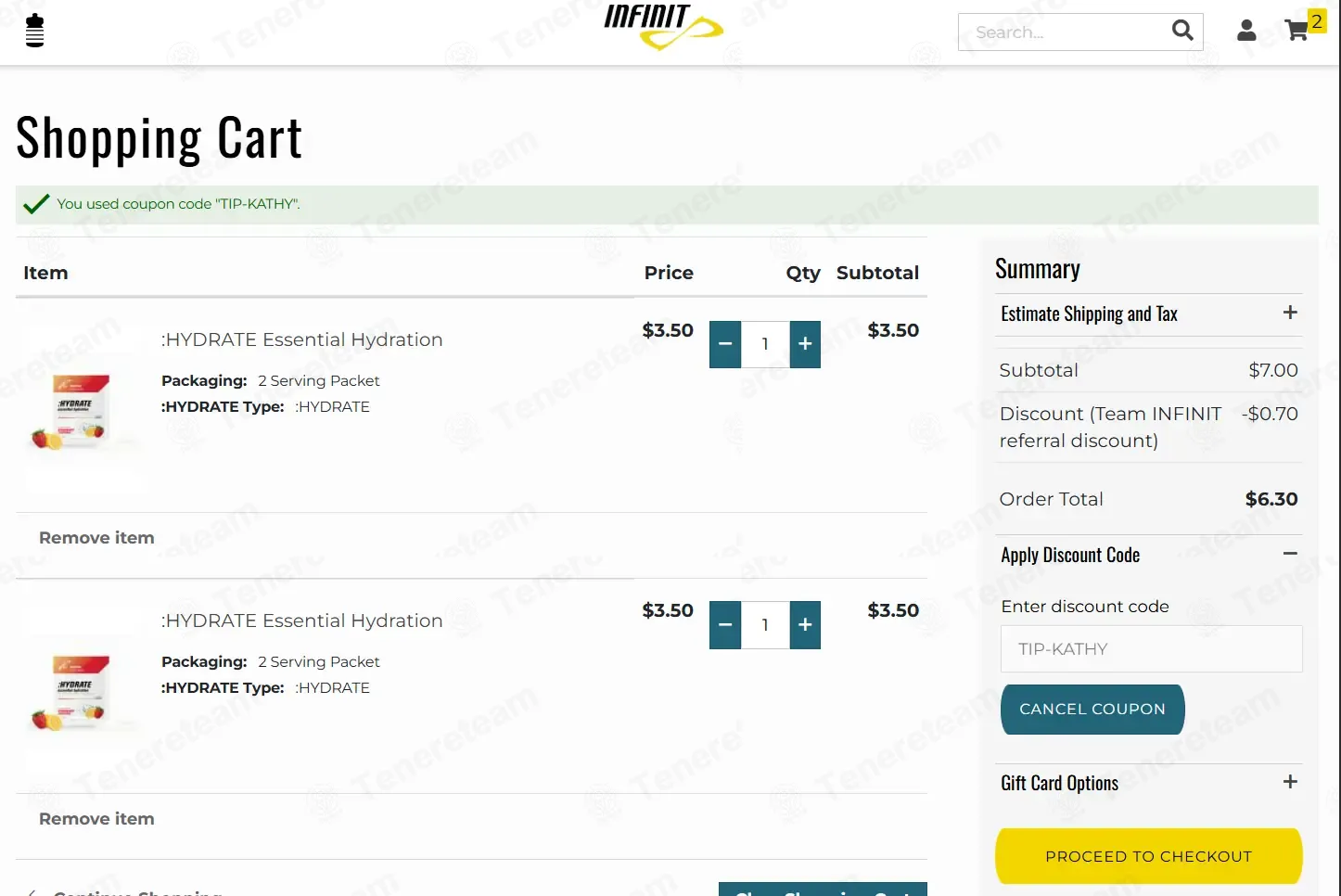Click the Order Total amount $6.30
This screenshot has height=896, width=1341.
(1271, 499)
